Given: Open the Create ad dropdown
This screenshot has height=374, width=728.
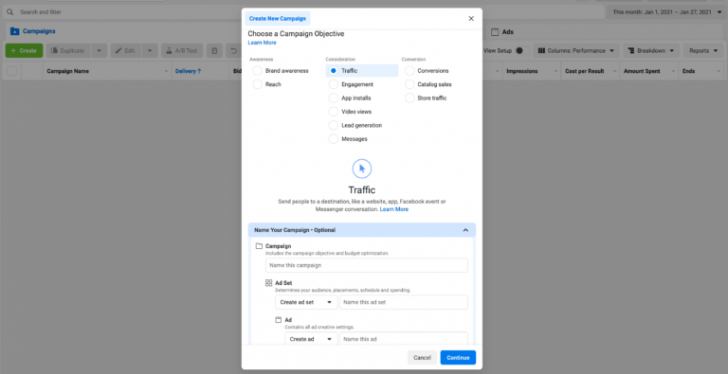Looking at the screenshot, I should point(311,339).
